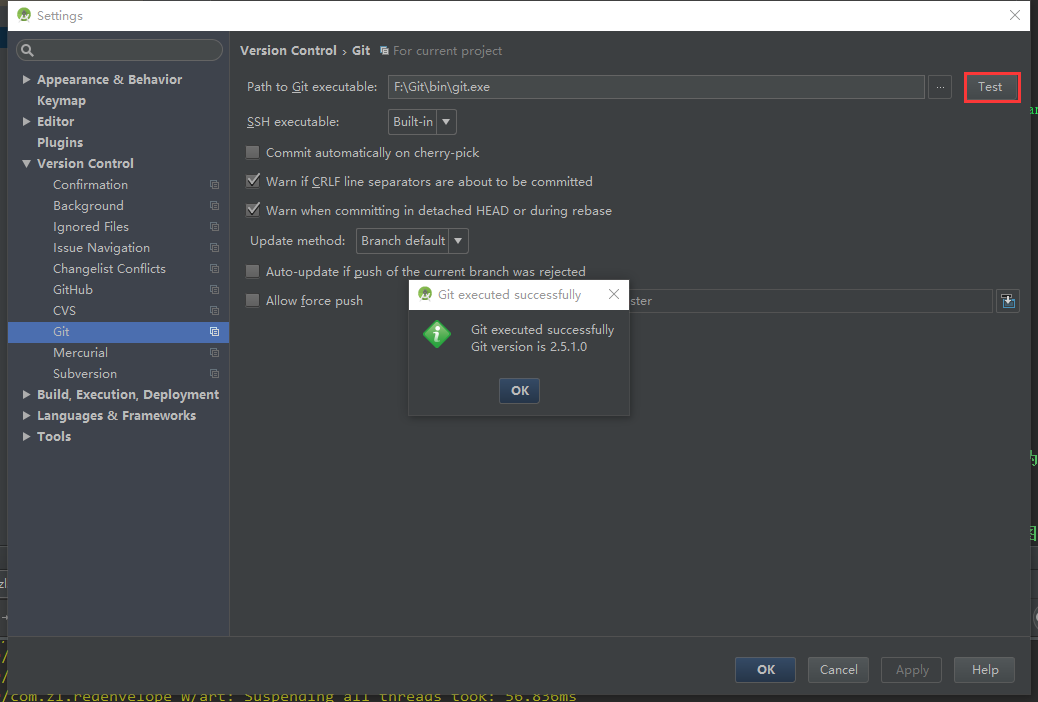Click project-level icon next to CVS

point(214,311)
